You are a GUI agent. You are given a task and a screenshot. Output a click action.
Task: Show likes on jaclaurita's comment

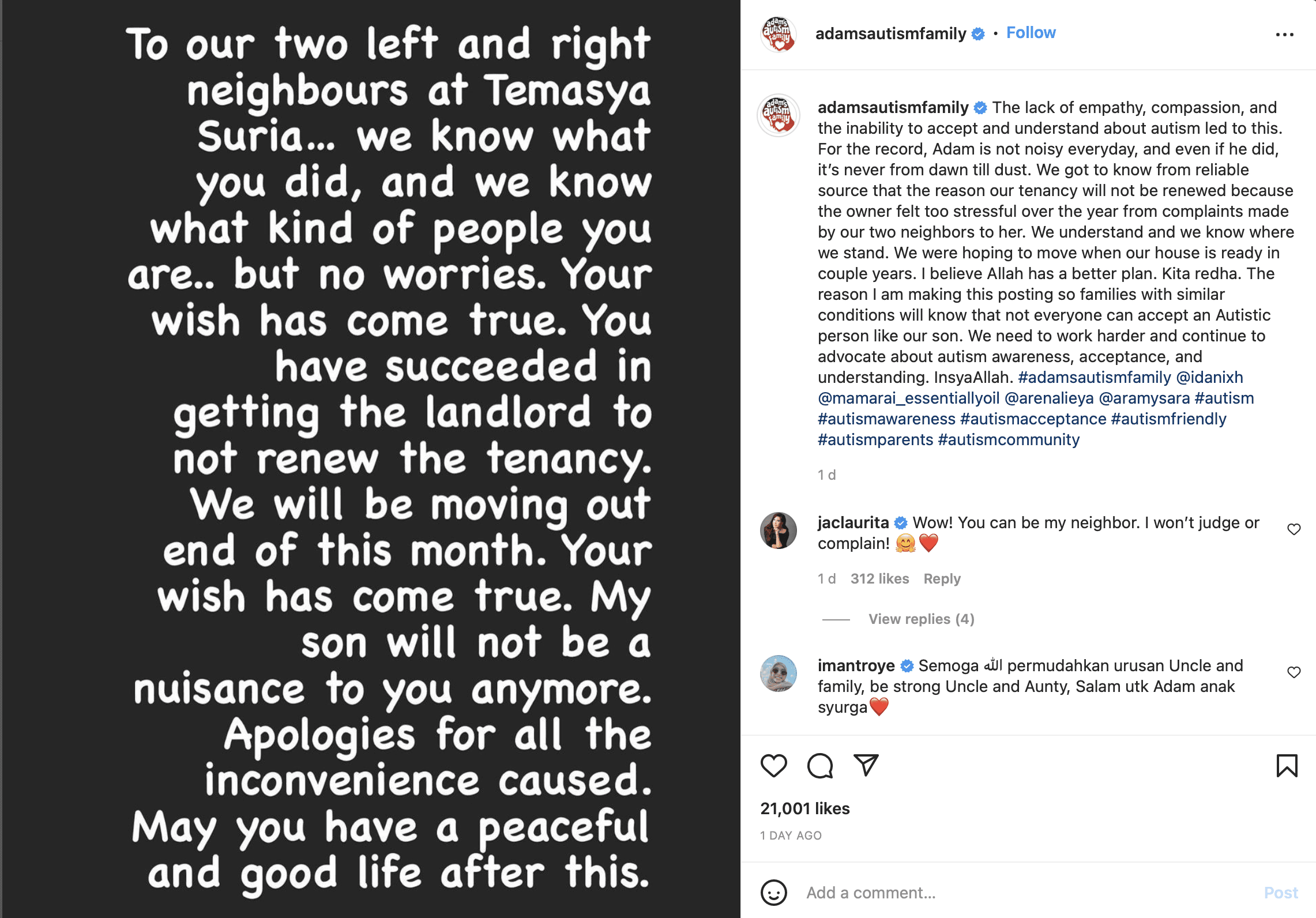(879, 579)
